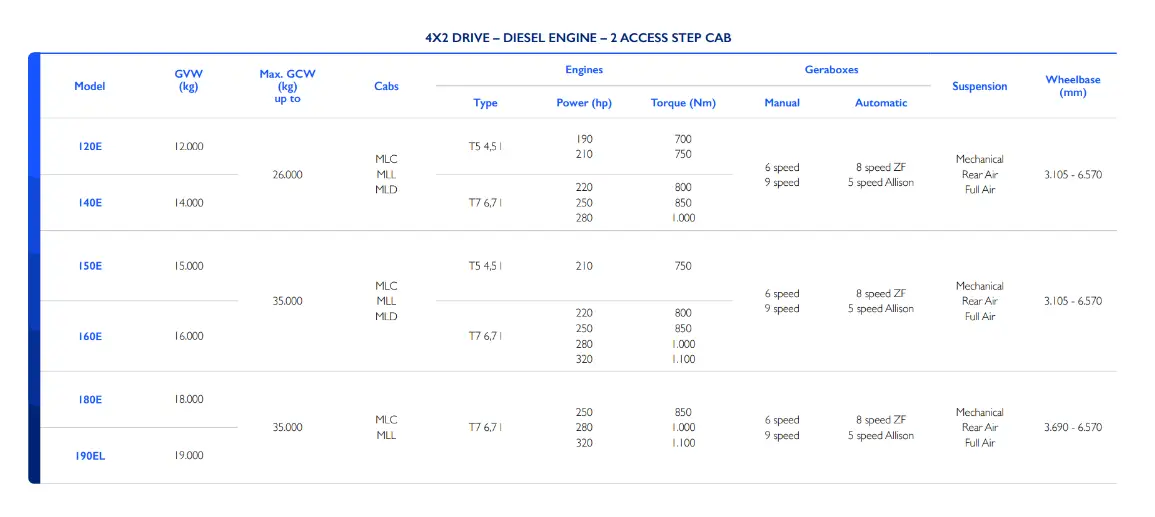Click the 160E model name
Screen dimensions: 1155x517
pos(90,337)
